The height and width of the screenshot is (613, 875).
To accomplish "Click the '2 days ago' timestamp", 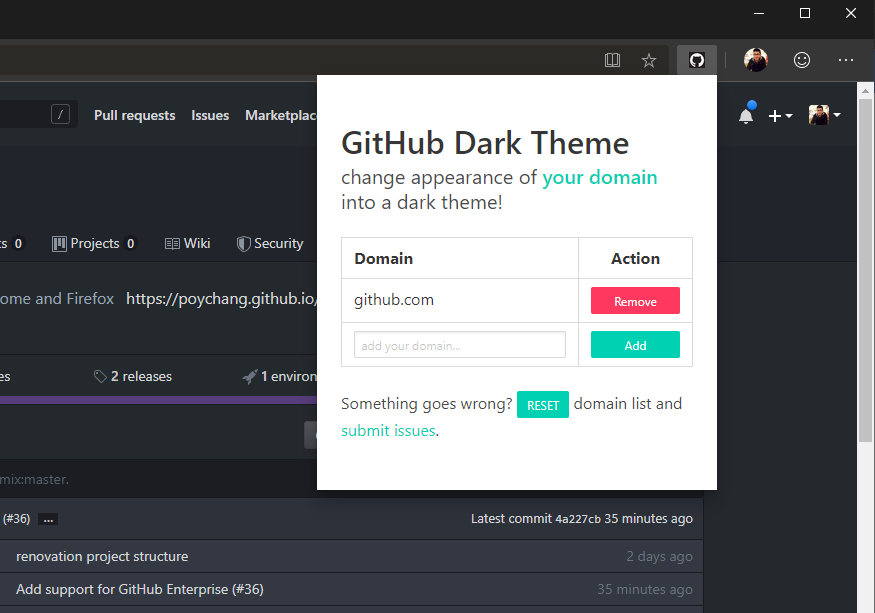I will 659,557.
